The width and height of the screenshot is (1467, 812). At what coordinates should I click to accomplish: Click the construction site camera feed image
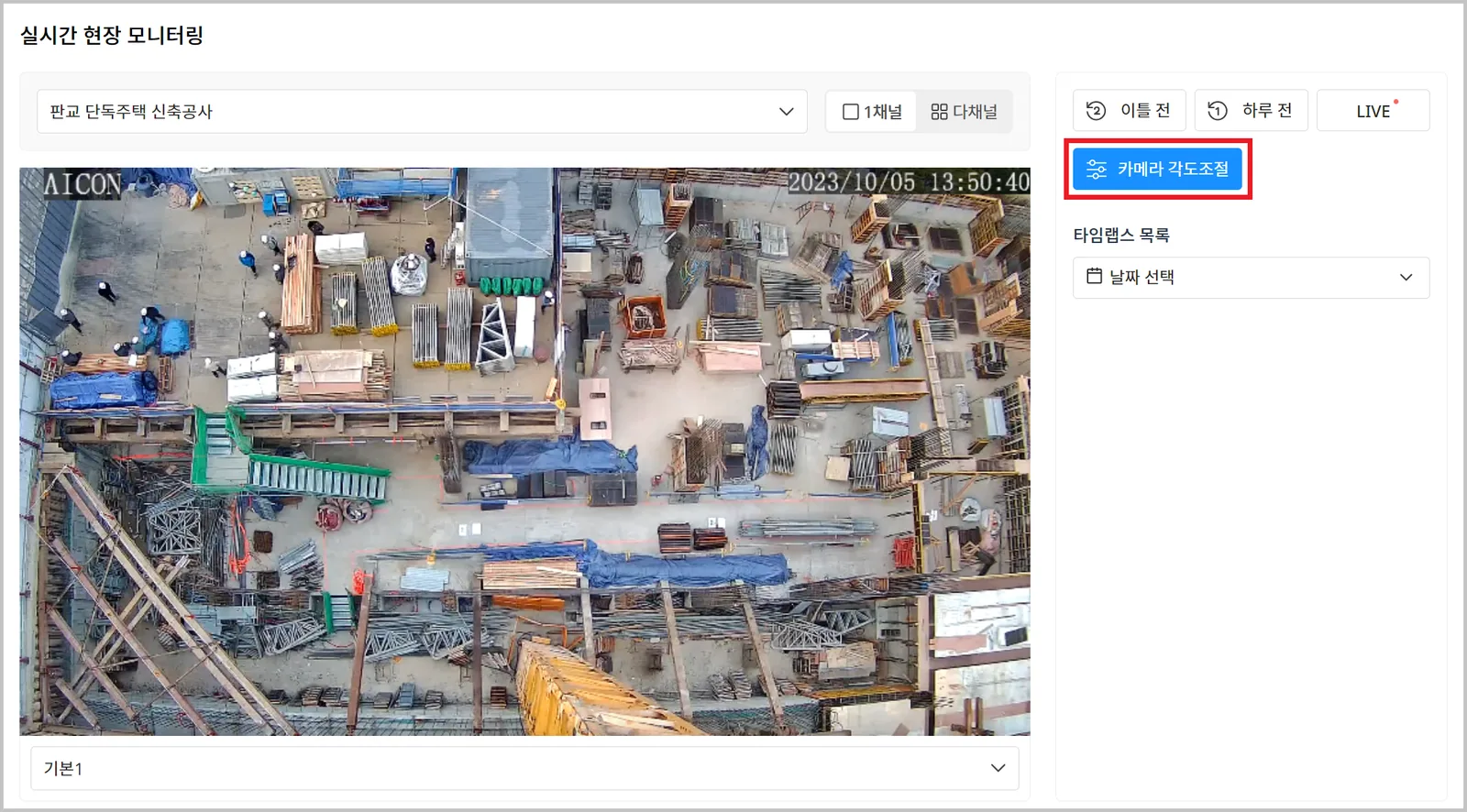point(524,451)
